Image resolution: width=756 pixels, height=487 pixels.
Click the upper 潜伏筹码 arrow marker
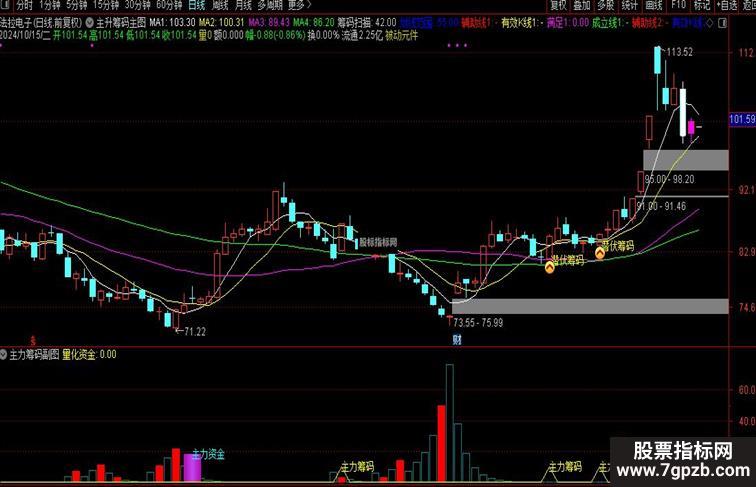point(600,253)
